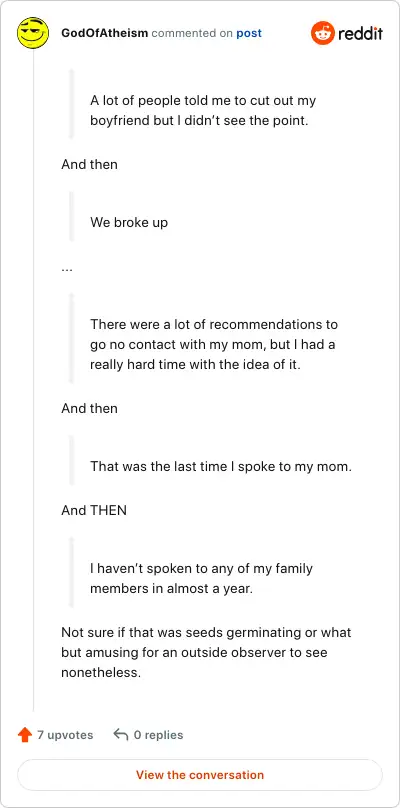This screenshot has width=400, height=808.
Task: Click the quote about cutting out boyfriend
Action: pyautogui.click(x=203, y=110)
